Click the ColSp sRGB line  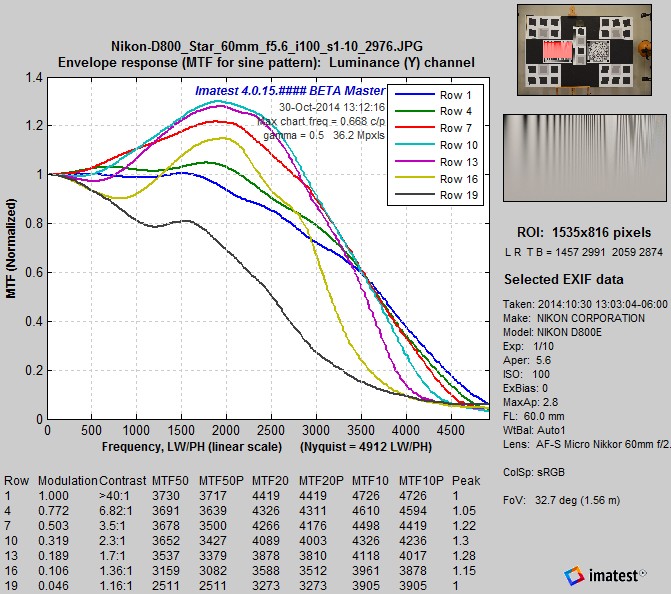click(534, 472)
